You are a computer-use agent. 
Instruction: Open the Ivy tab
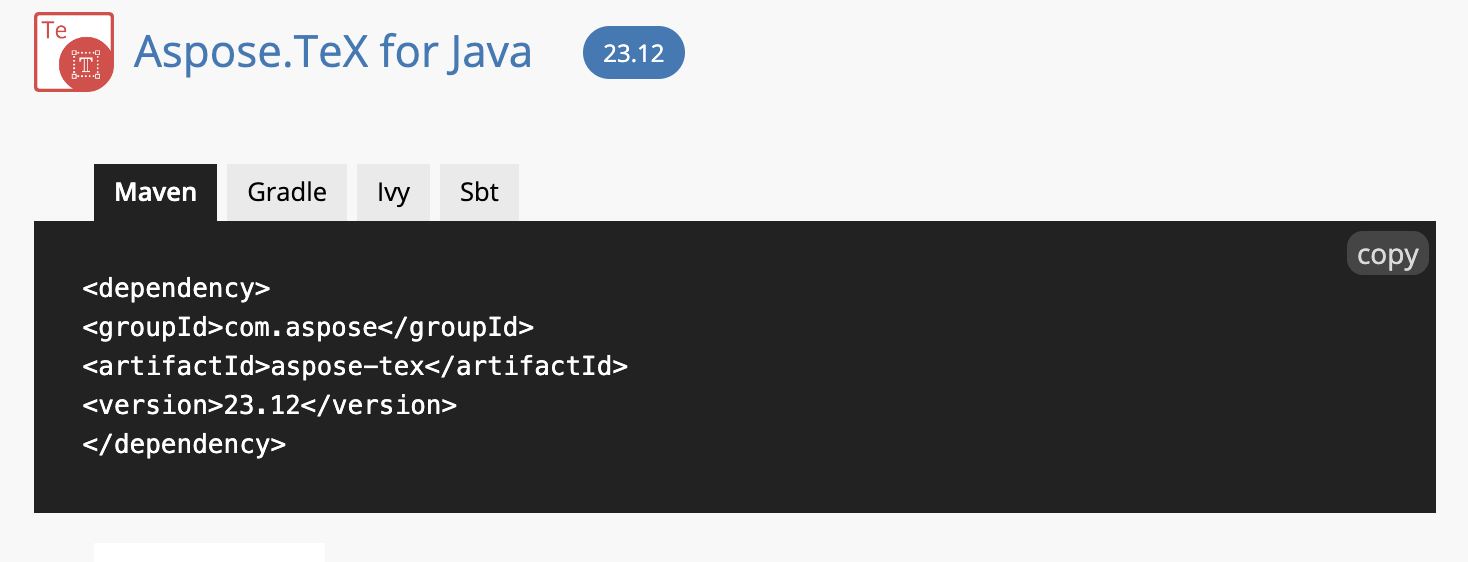click(393, 192)
